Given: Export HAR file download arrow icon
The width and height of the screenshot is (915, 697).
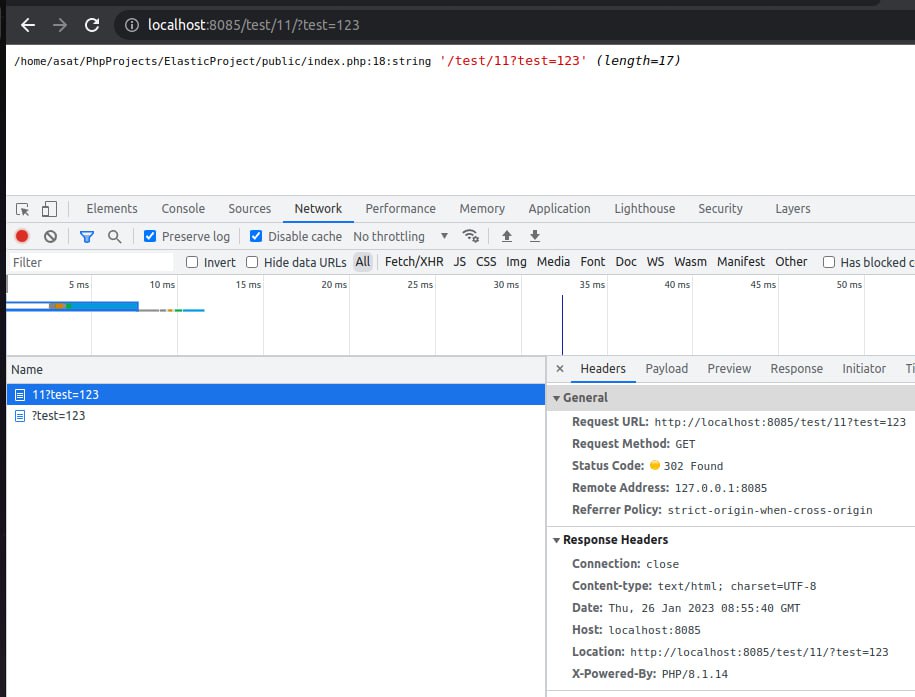Looking at the screenshot, I should [x=535, y=236].
